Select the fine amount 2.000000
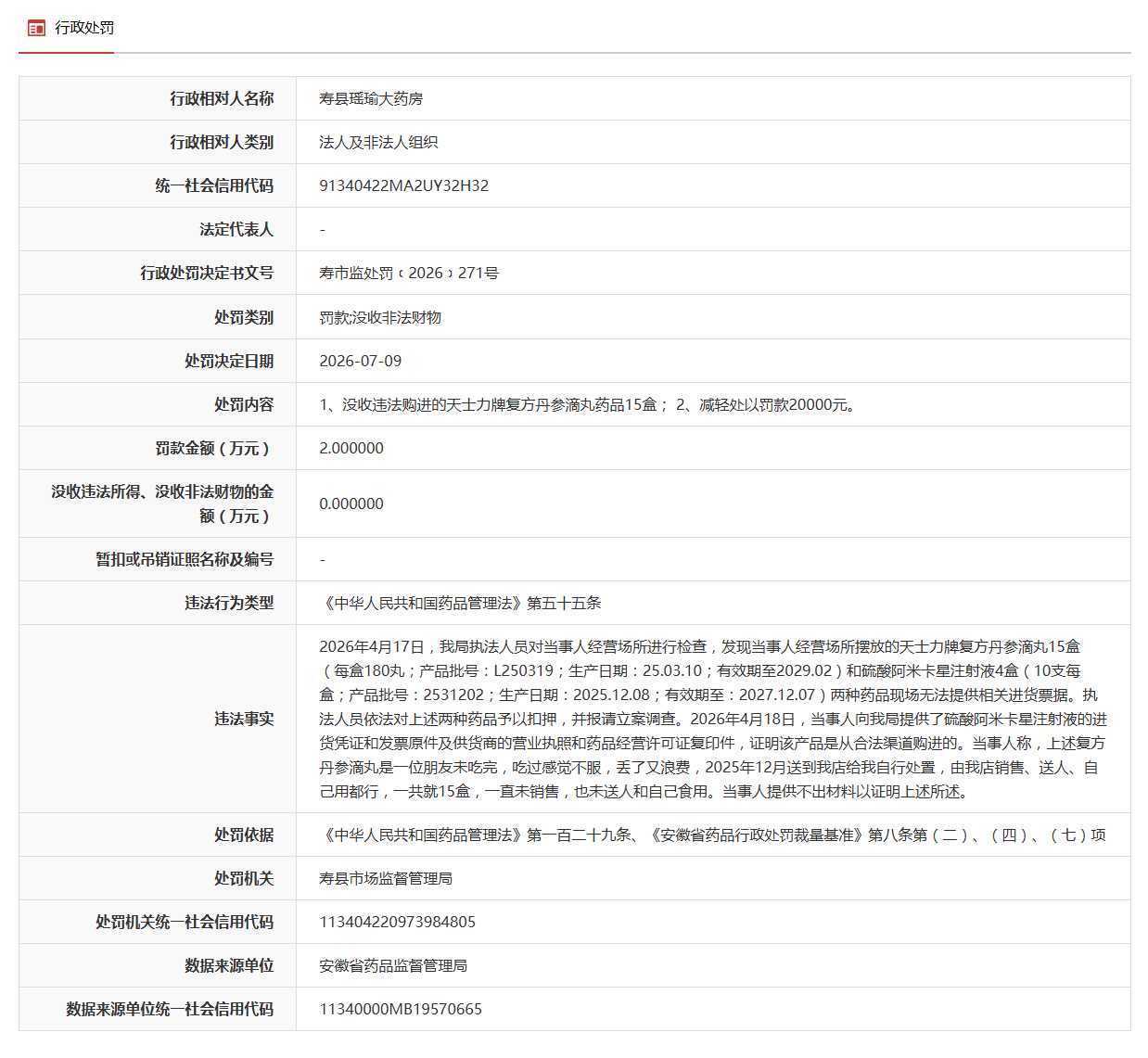This screenshot has height=1058, width=1148. tap(351, 448)
